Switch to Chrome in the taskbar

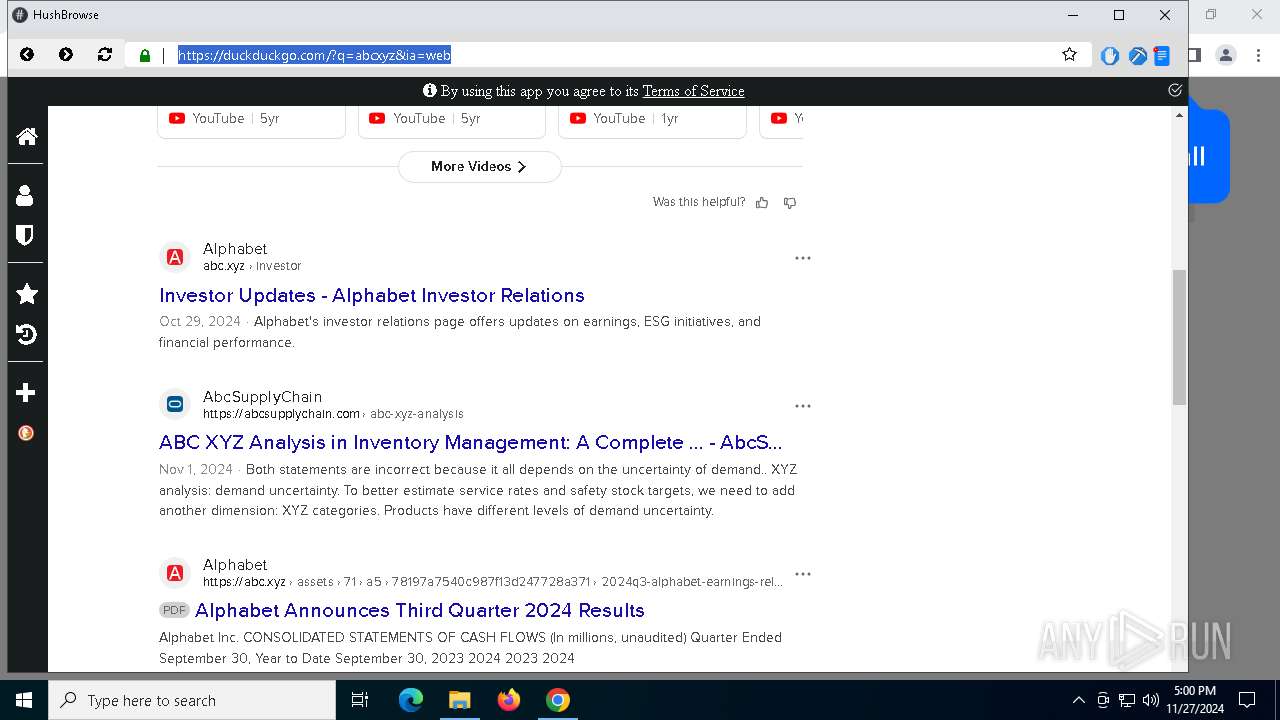pyautogui.click(x=558, y=700)
